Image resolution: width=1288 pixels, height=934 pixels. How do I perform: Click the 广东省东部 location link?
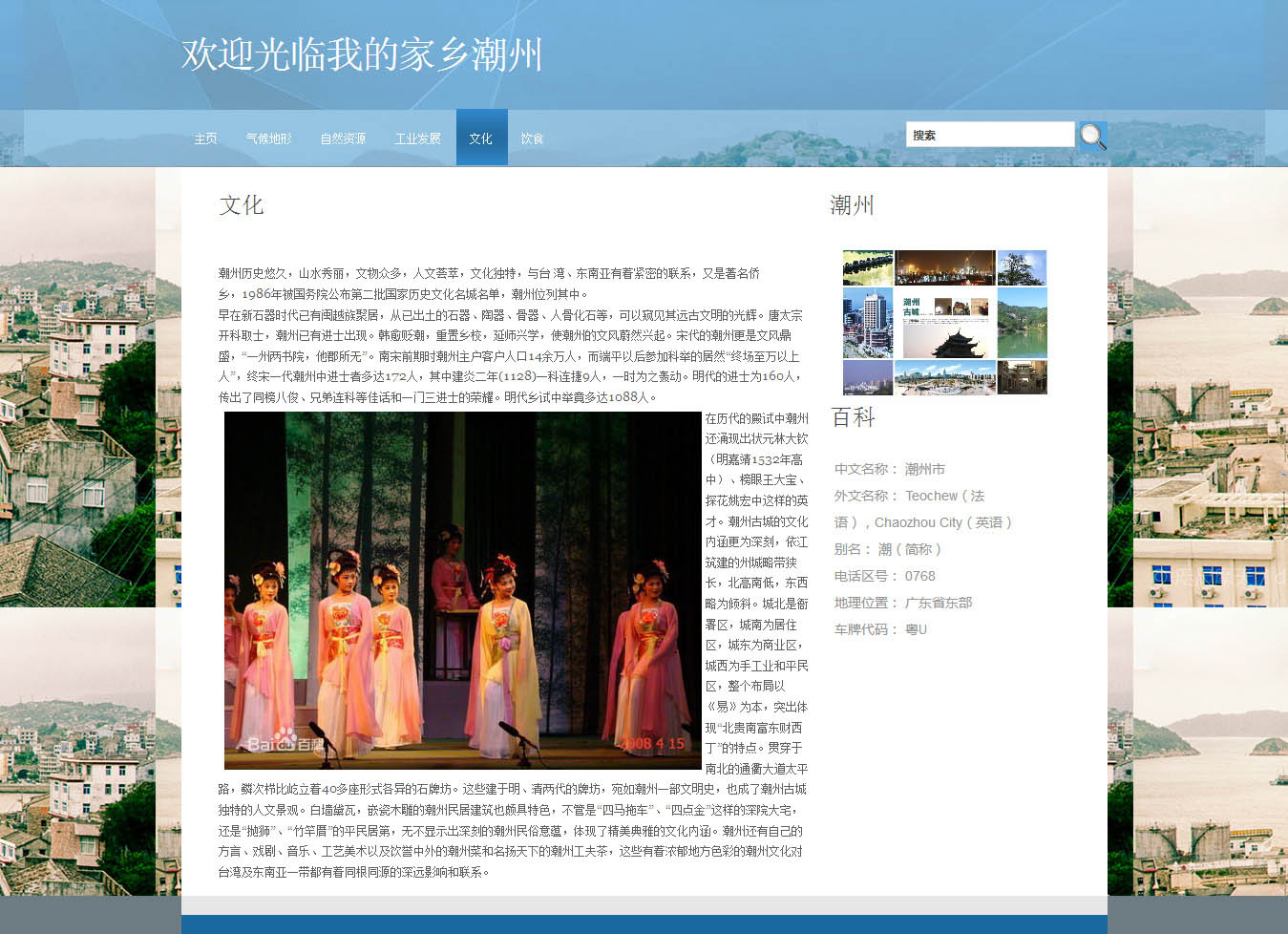938,603
